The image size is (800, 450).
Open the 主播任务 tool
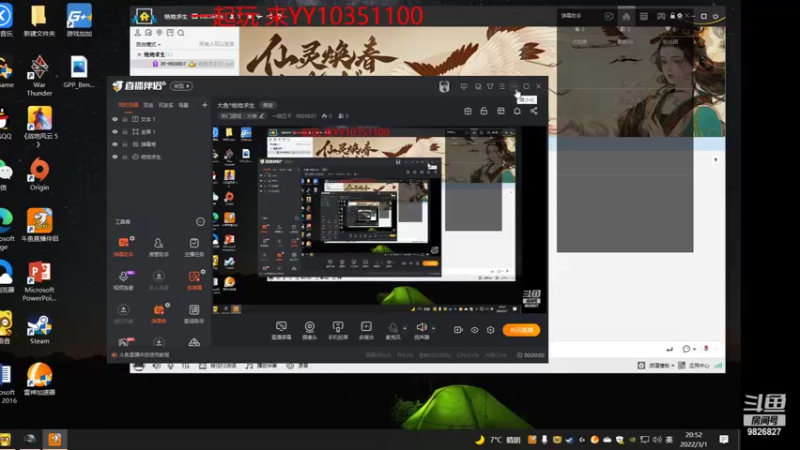[194, 246]
